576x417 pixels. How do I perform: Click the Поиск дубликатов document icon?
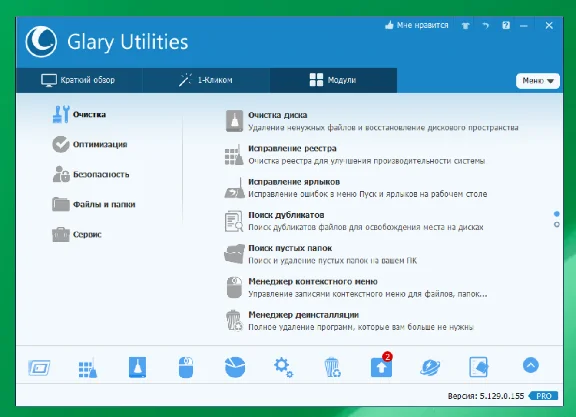click(234, 221)
